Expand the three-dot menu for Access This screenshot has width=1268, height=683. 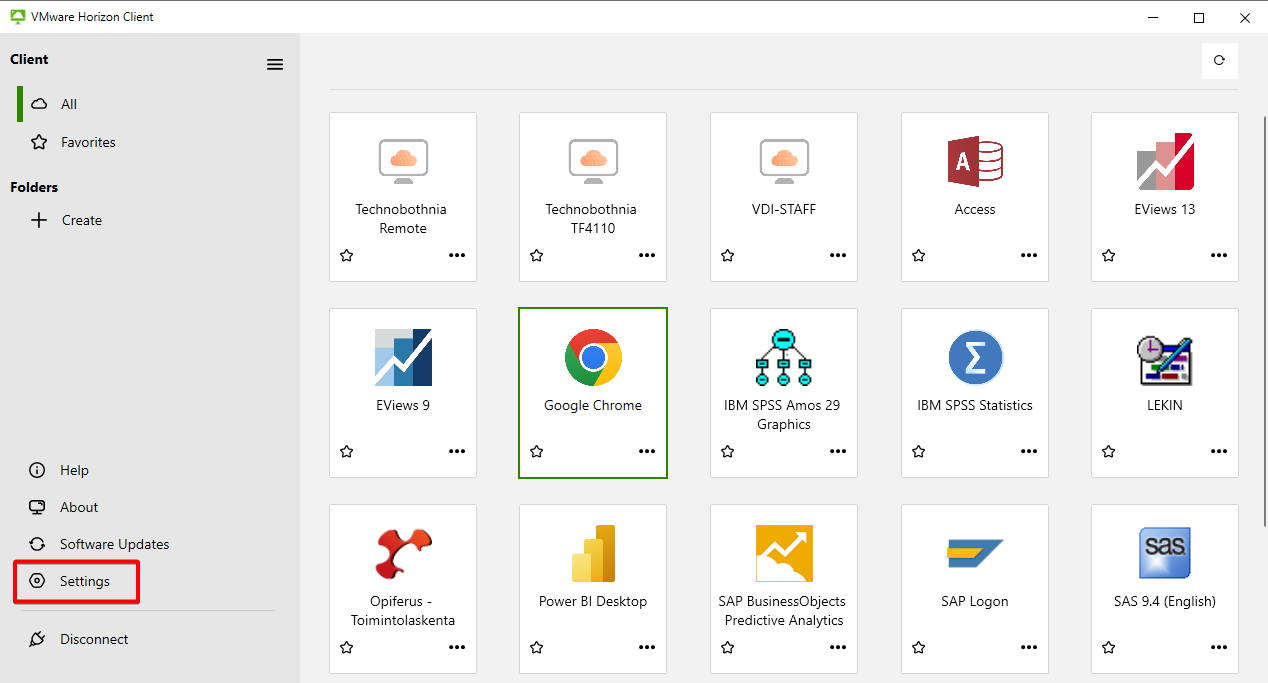(1029, 256)
